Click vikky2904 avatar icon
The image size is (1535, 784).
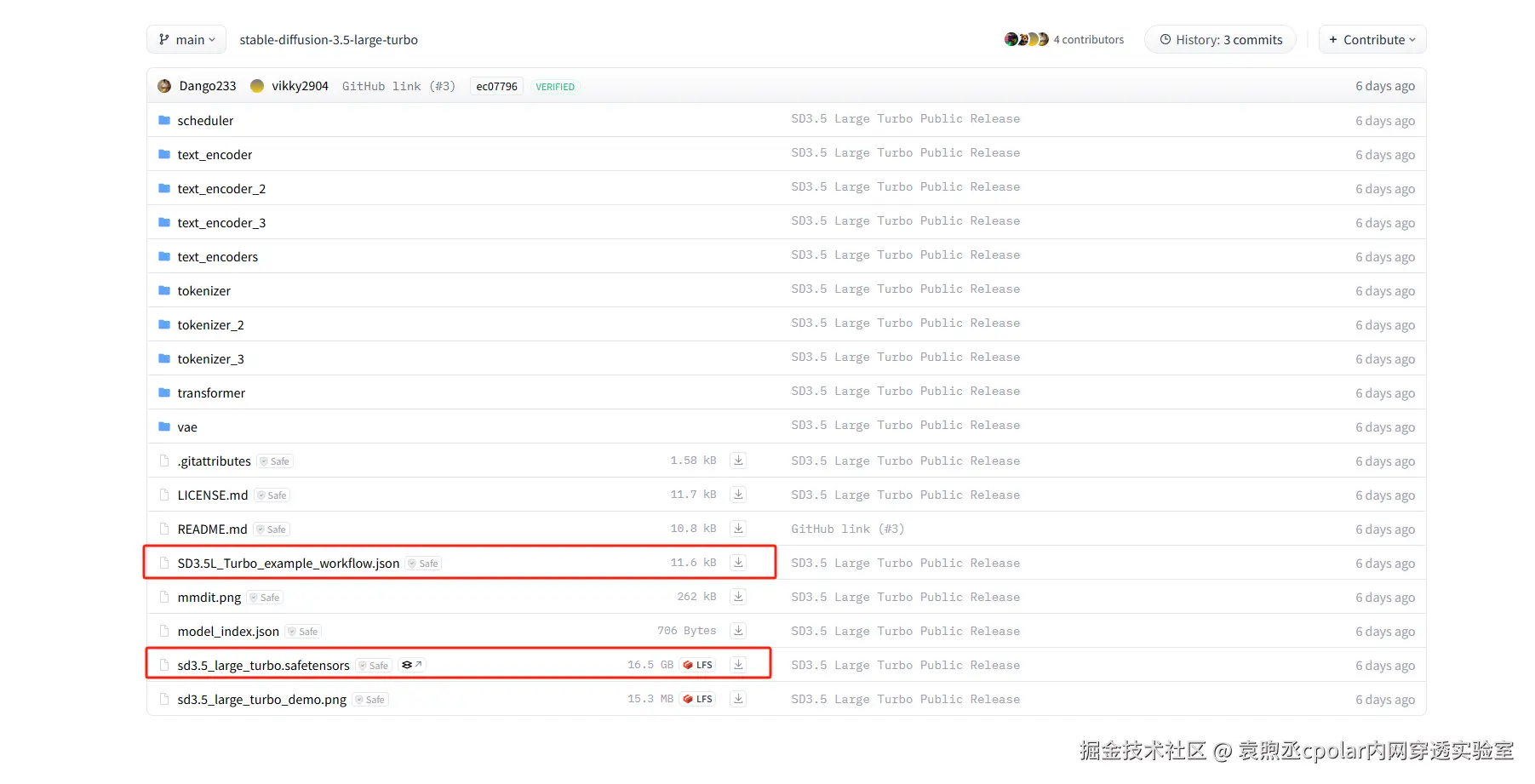tap(257, 86)
